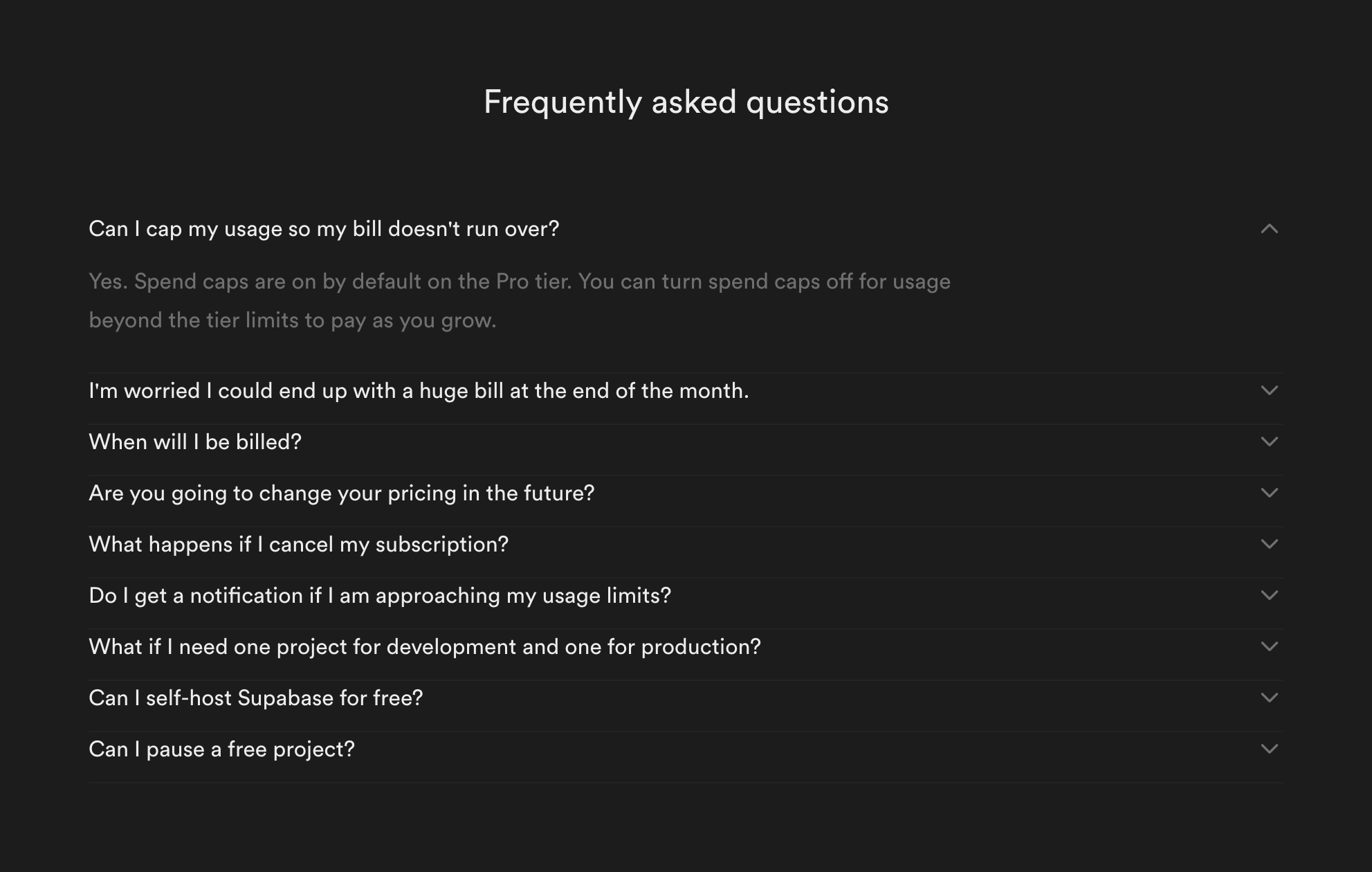Screen dimensions: 1372x872
Task: Expand the development and production project question
Action: pos(425,647)
